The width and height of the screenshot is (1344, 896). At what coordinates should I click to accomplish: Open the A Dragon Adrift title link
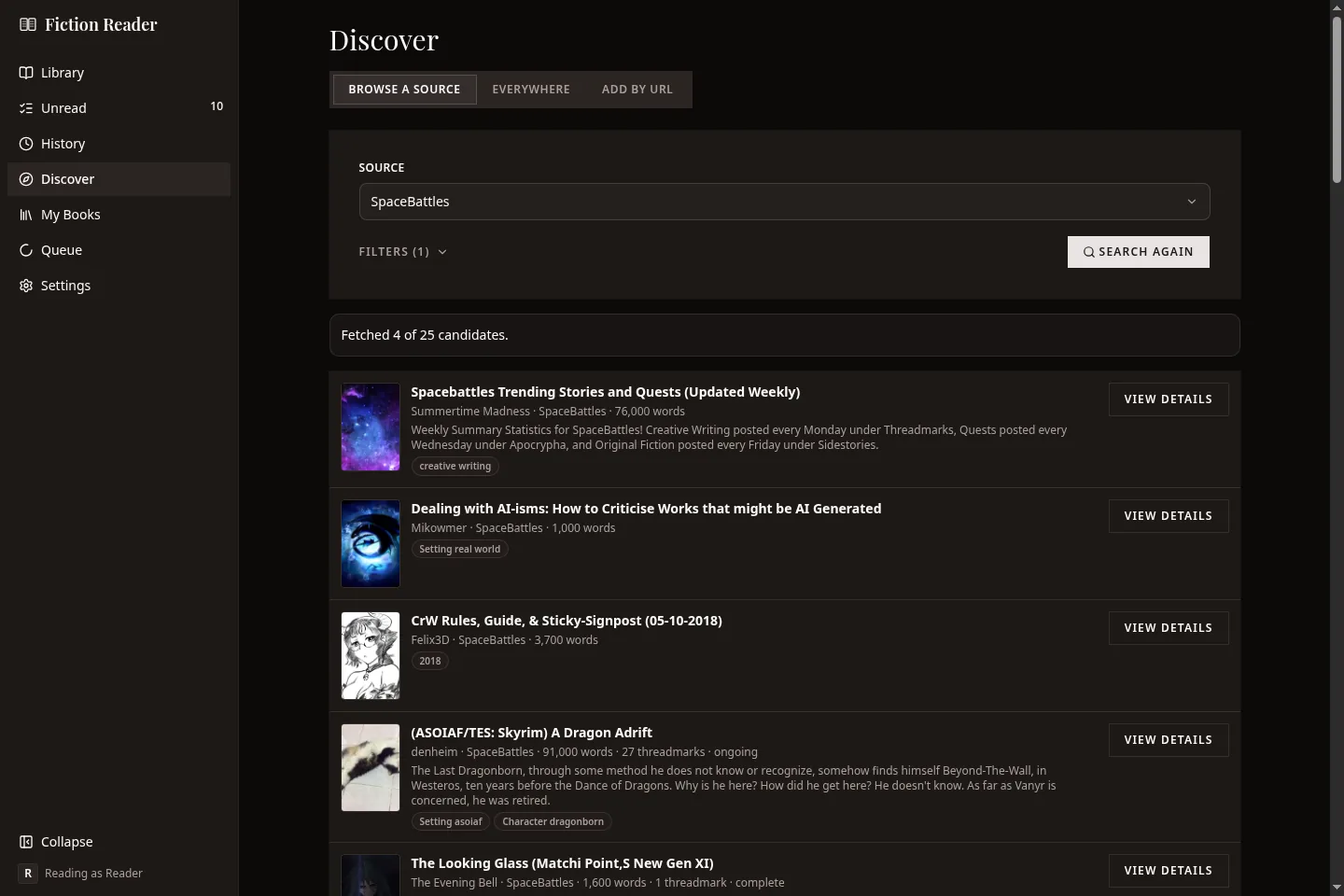(532, 733)
